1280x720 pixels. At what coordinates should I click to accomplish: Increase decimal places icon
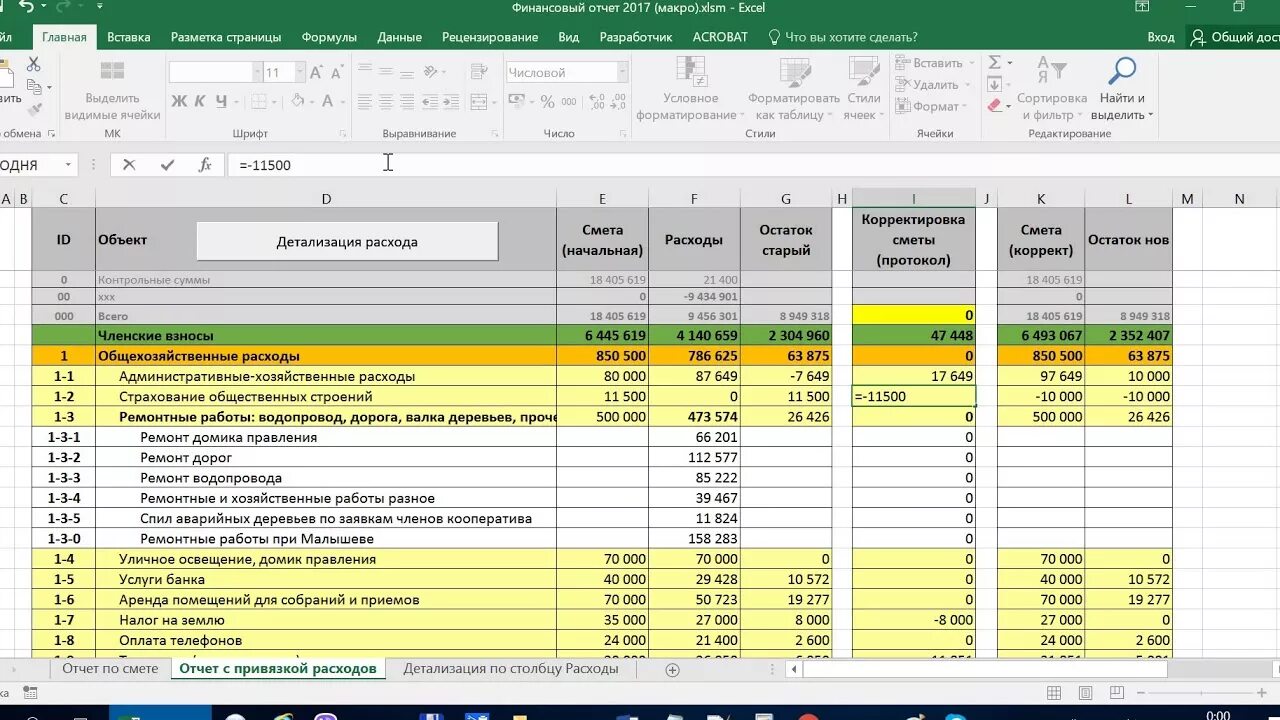[x=598, y=102]
